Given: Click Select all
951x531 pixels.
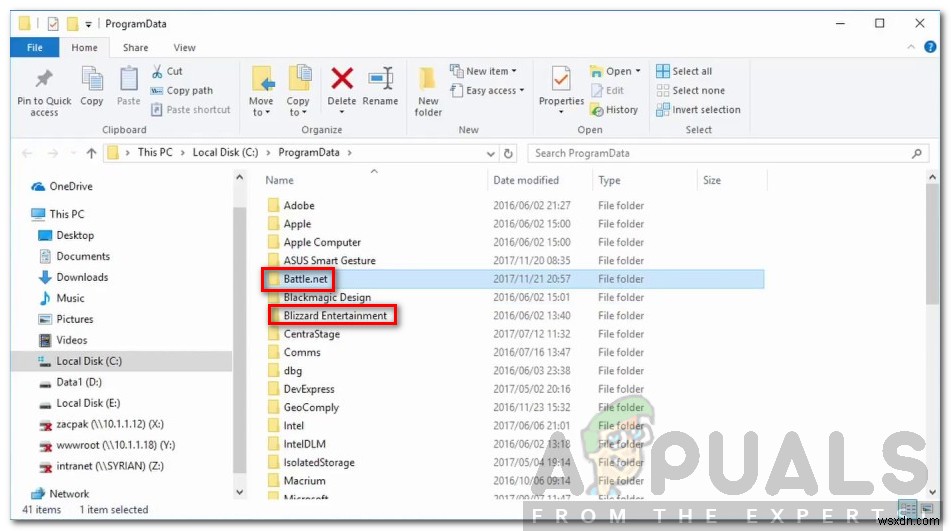Looking at the screenshot, I should click(684, 71).
